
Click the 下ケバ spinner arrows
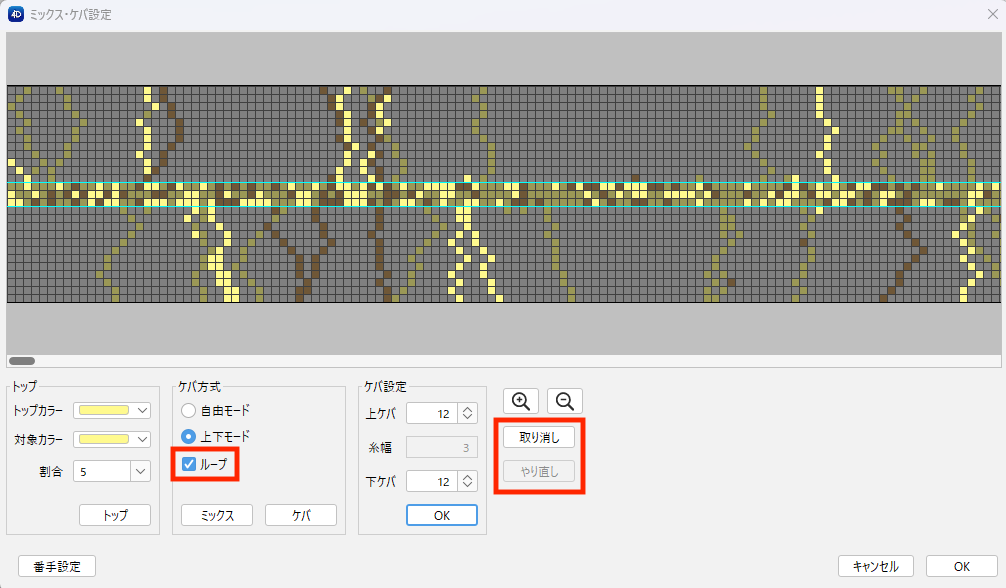pyautogui.click(x=468, y=481)
